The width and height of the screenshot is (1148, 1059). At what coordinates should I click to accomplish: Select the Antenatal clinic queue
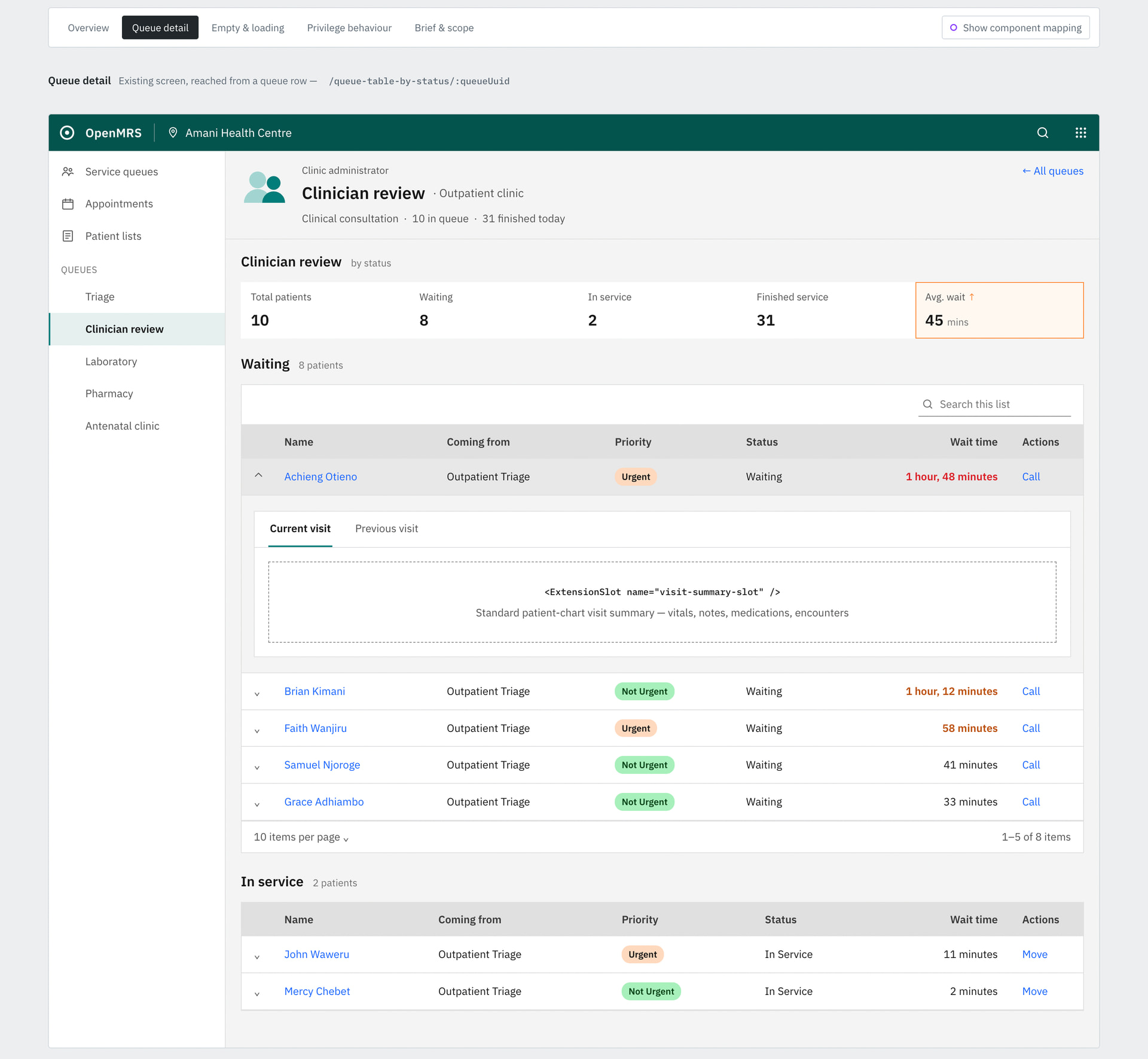[x=137, y=426]
